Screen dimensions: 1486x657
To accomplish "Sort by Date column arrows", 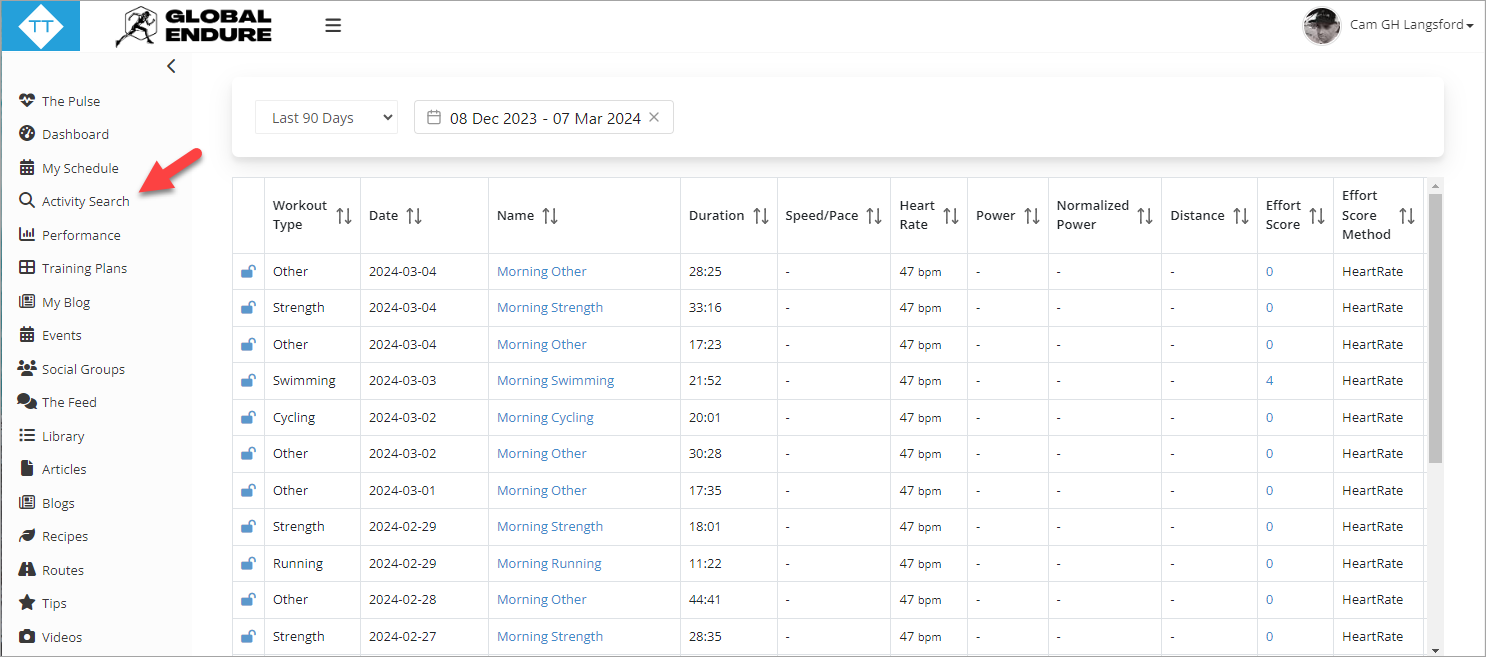I will coord(414,215).
